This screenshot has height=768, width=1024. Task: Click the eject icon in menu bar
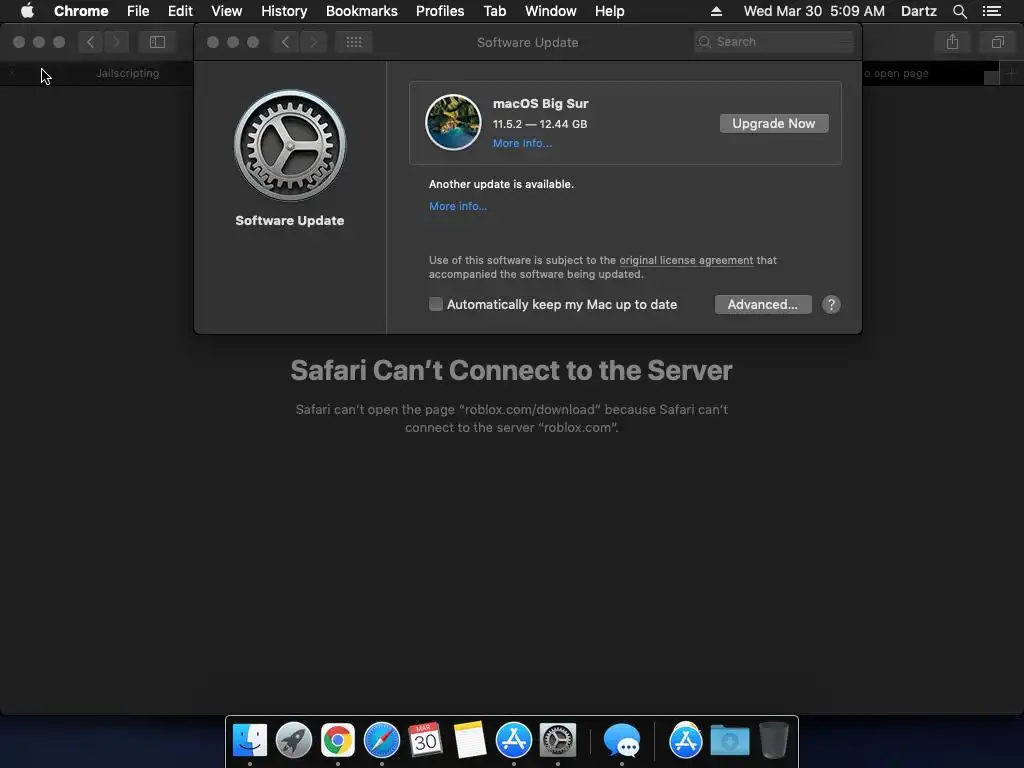coord(716,11)
